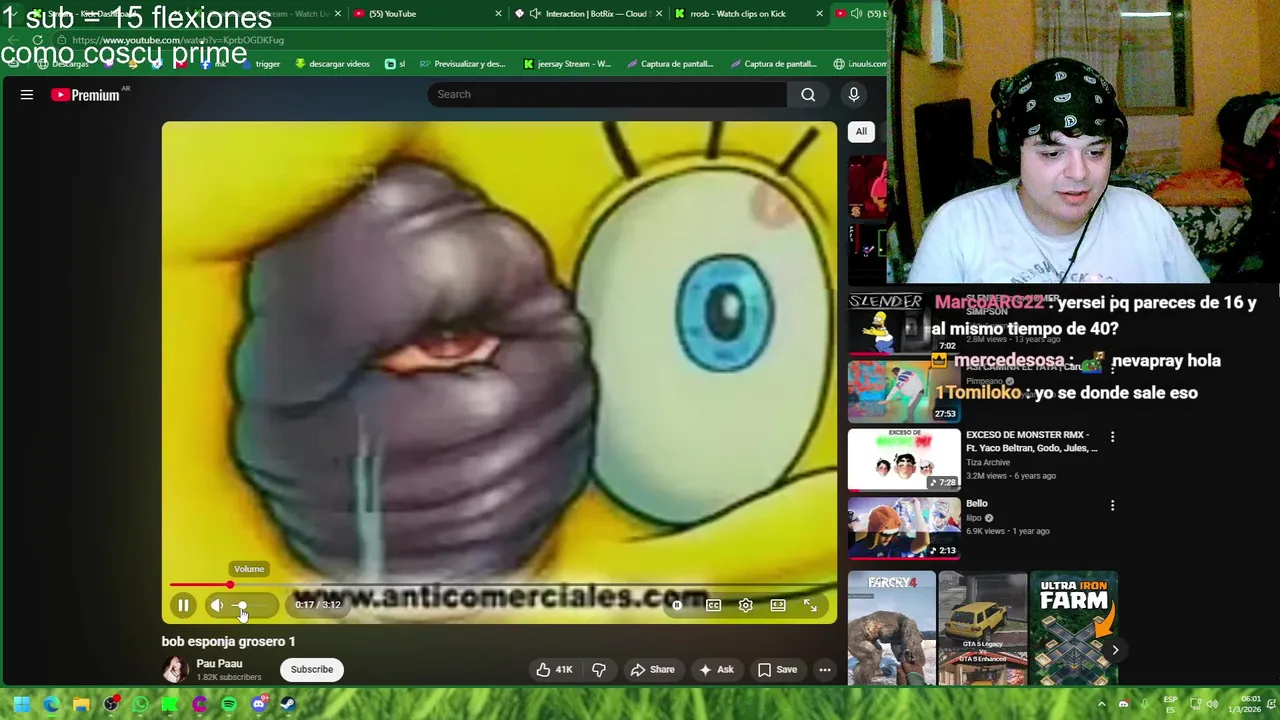Pause the video playback
Image resolution: width=1280 pixels, height=720 pixels.
point(183,605)
